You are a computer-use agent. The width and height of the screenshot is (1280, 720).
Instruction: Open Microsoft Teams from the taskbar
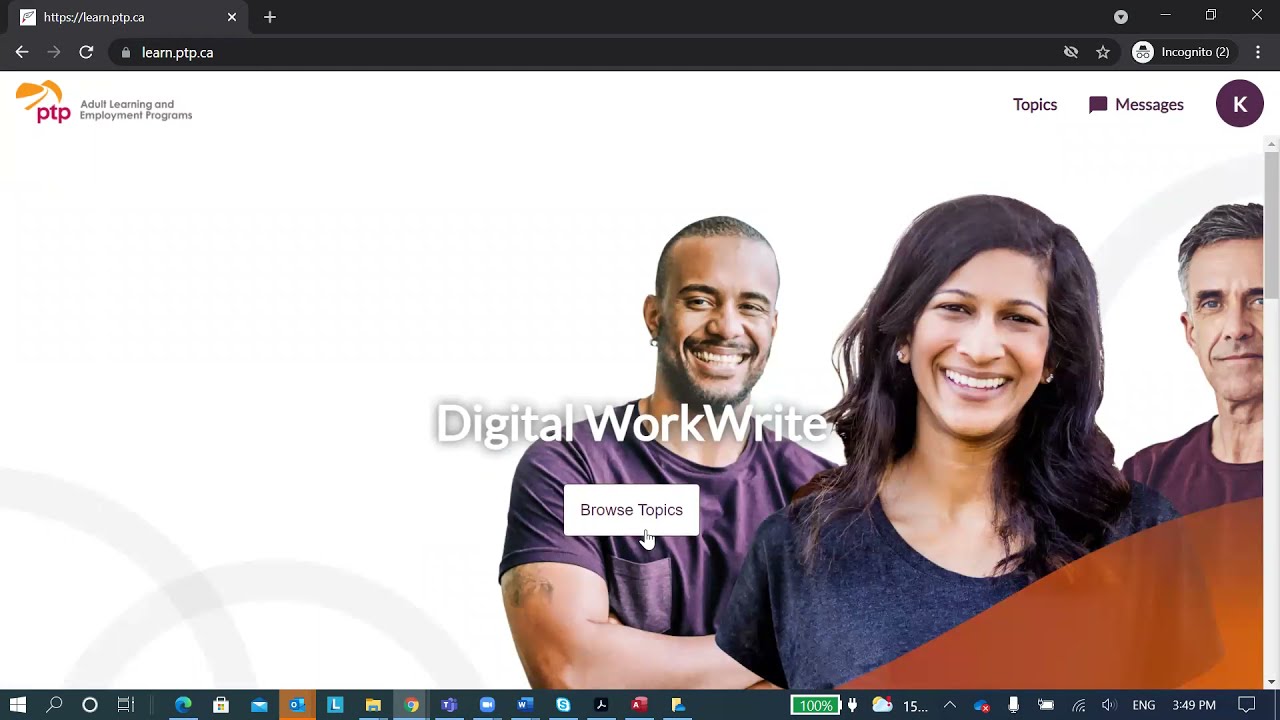(x=449, y=705)
